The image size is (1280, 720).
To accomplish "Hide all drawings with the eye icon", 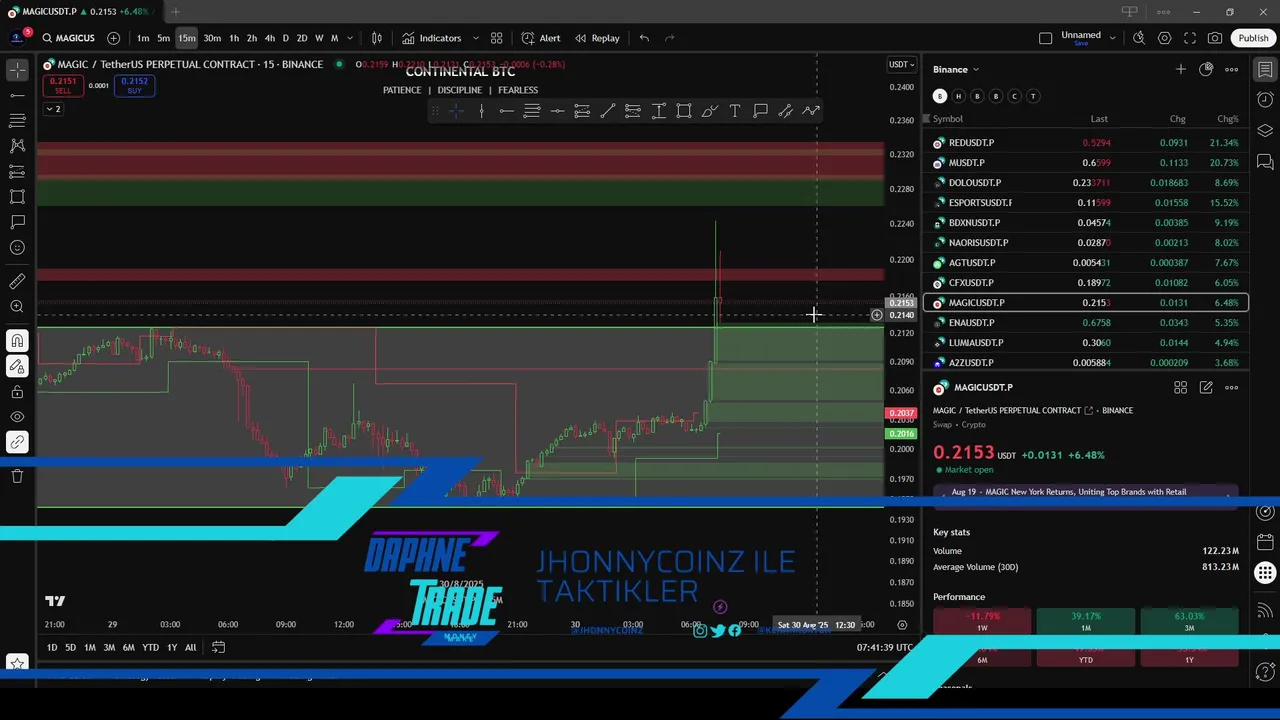I will coord(17,417).
